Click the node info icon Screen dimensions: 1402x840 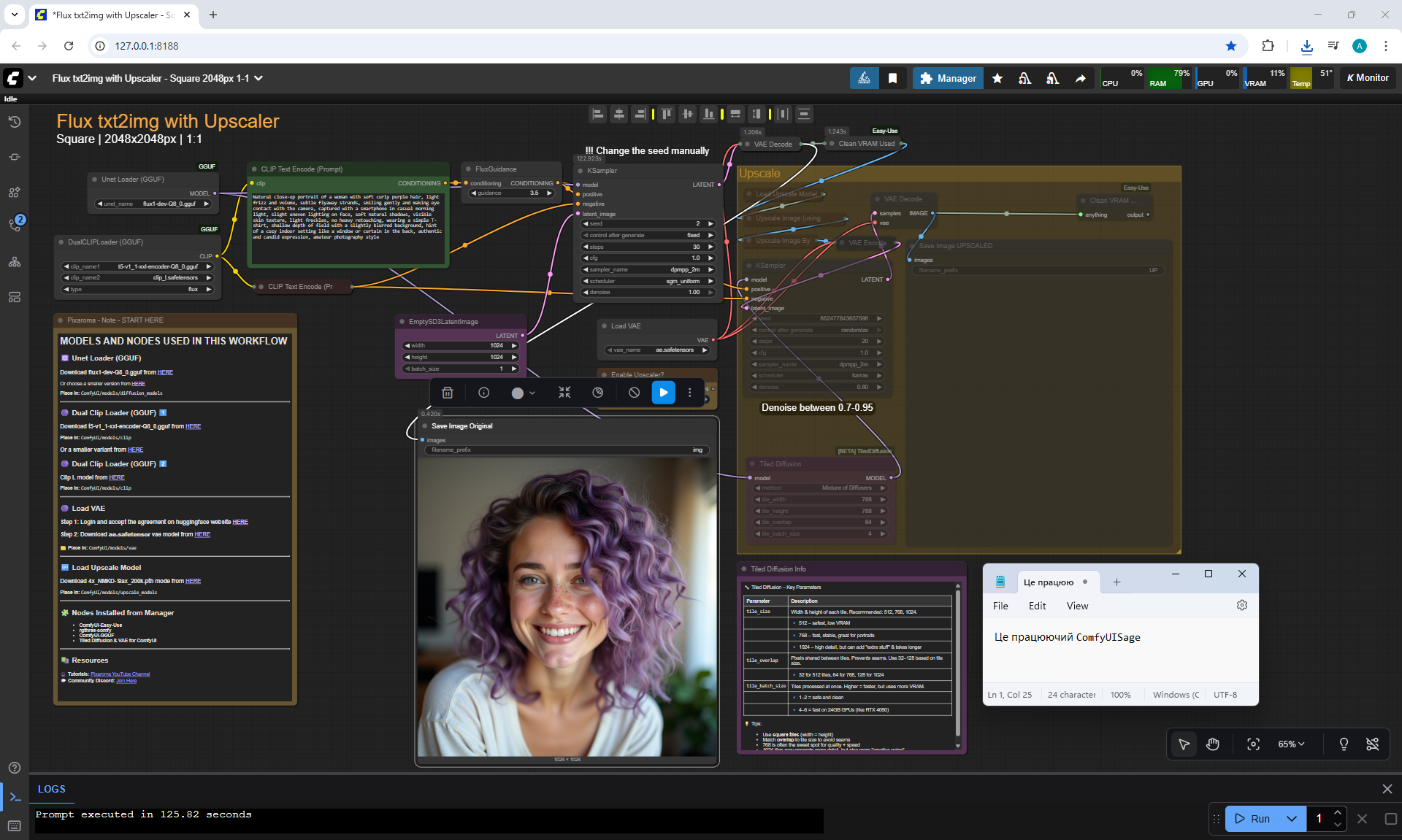(483, 393)
